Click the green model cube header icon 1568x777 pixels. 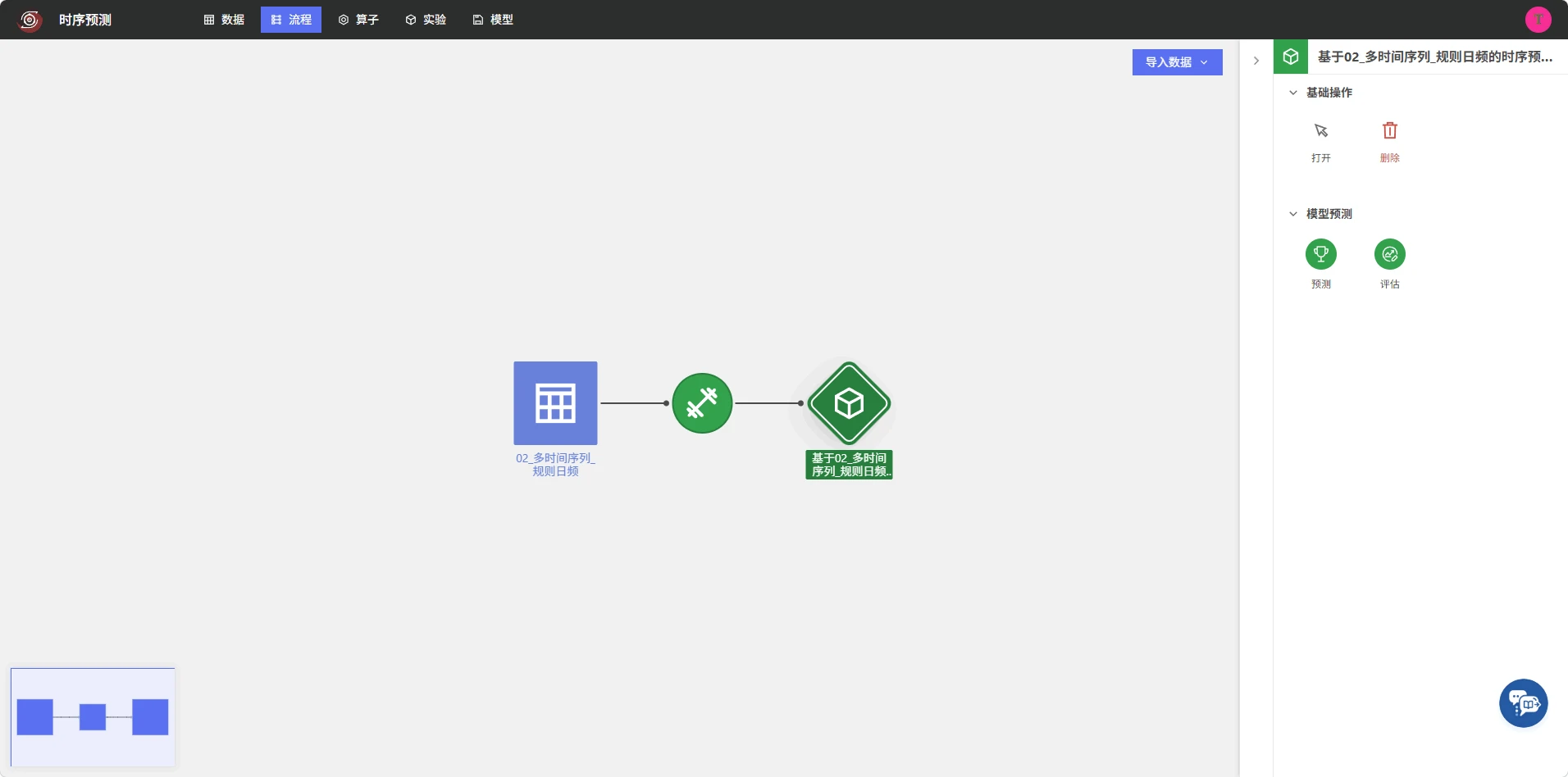pyautogui.click(x=1291, y=57)
